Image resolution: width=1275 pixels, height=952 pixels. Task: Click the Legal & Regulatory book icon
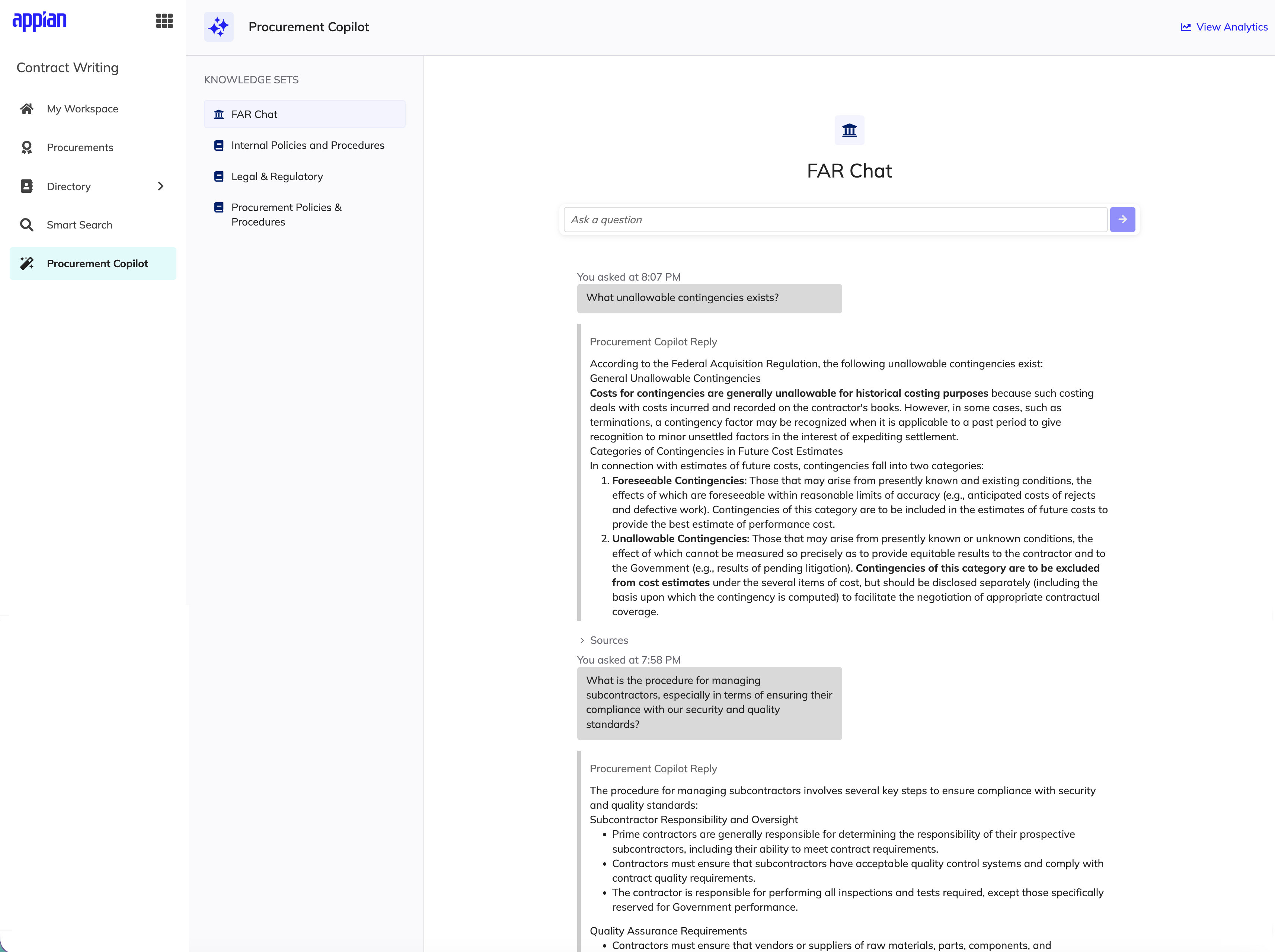coord(219,176)
